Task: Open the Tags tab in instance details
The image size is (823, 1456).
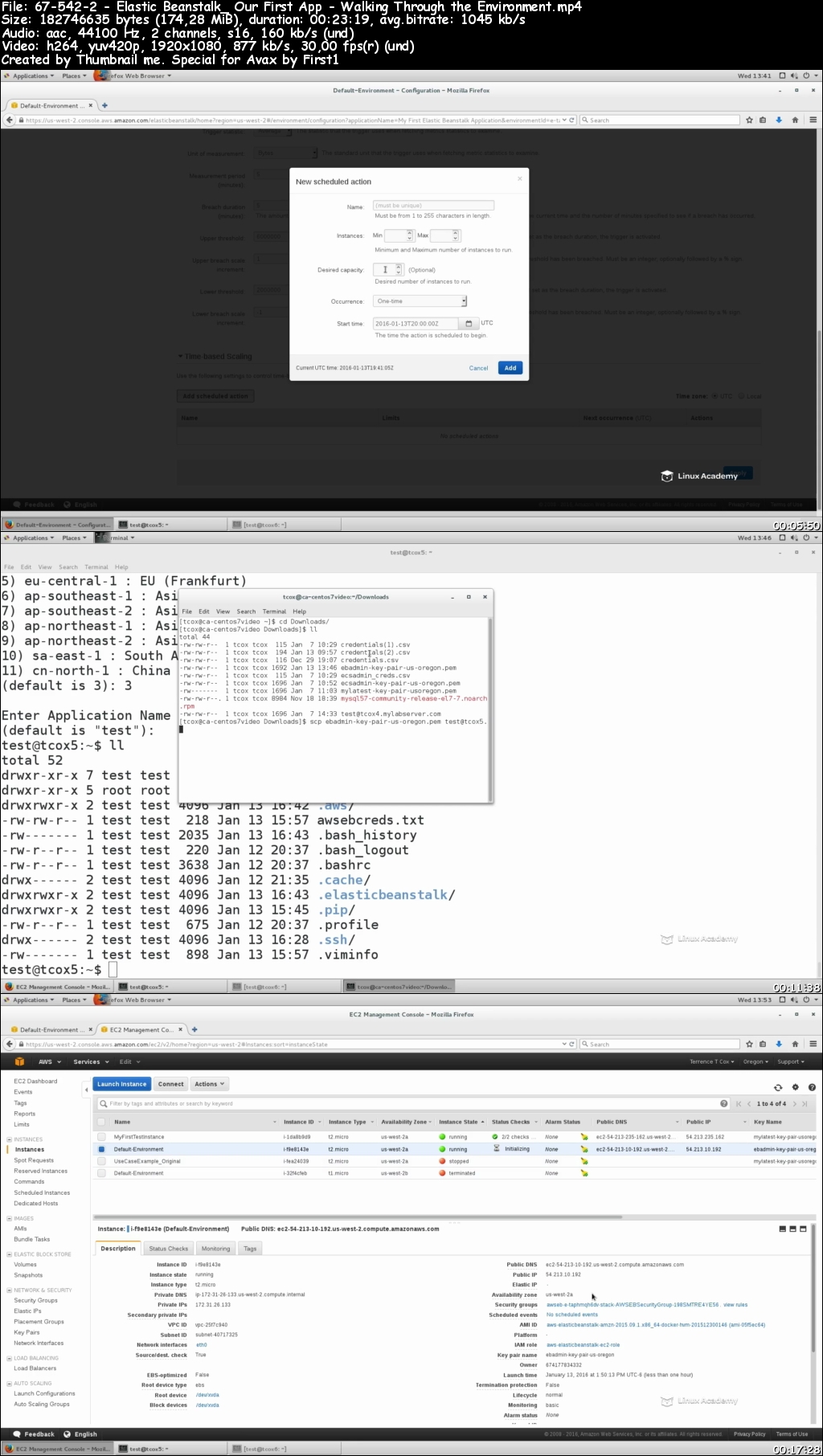Action: [250, 1249]
